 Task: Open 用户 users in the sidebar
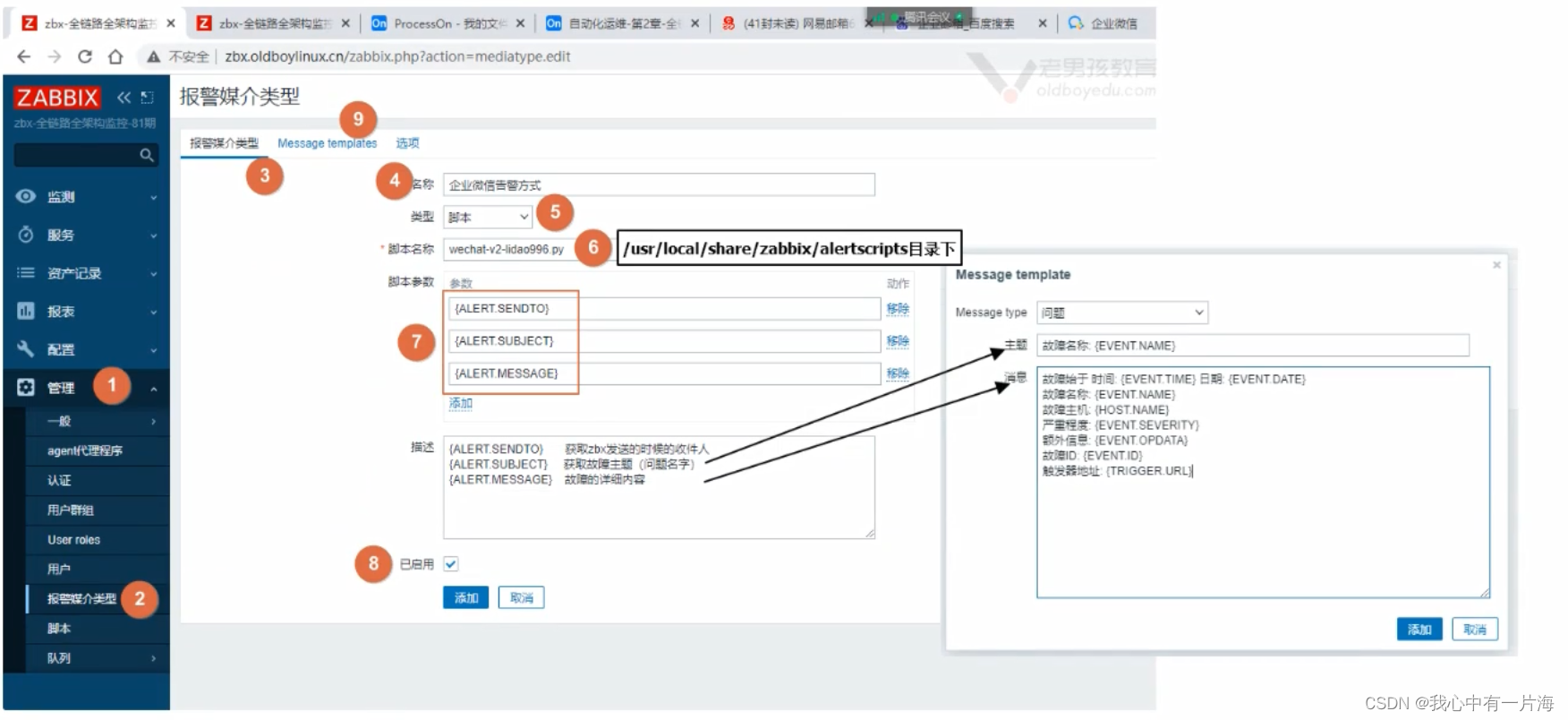(59, 569)
